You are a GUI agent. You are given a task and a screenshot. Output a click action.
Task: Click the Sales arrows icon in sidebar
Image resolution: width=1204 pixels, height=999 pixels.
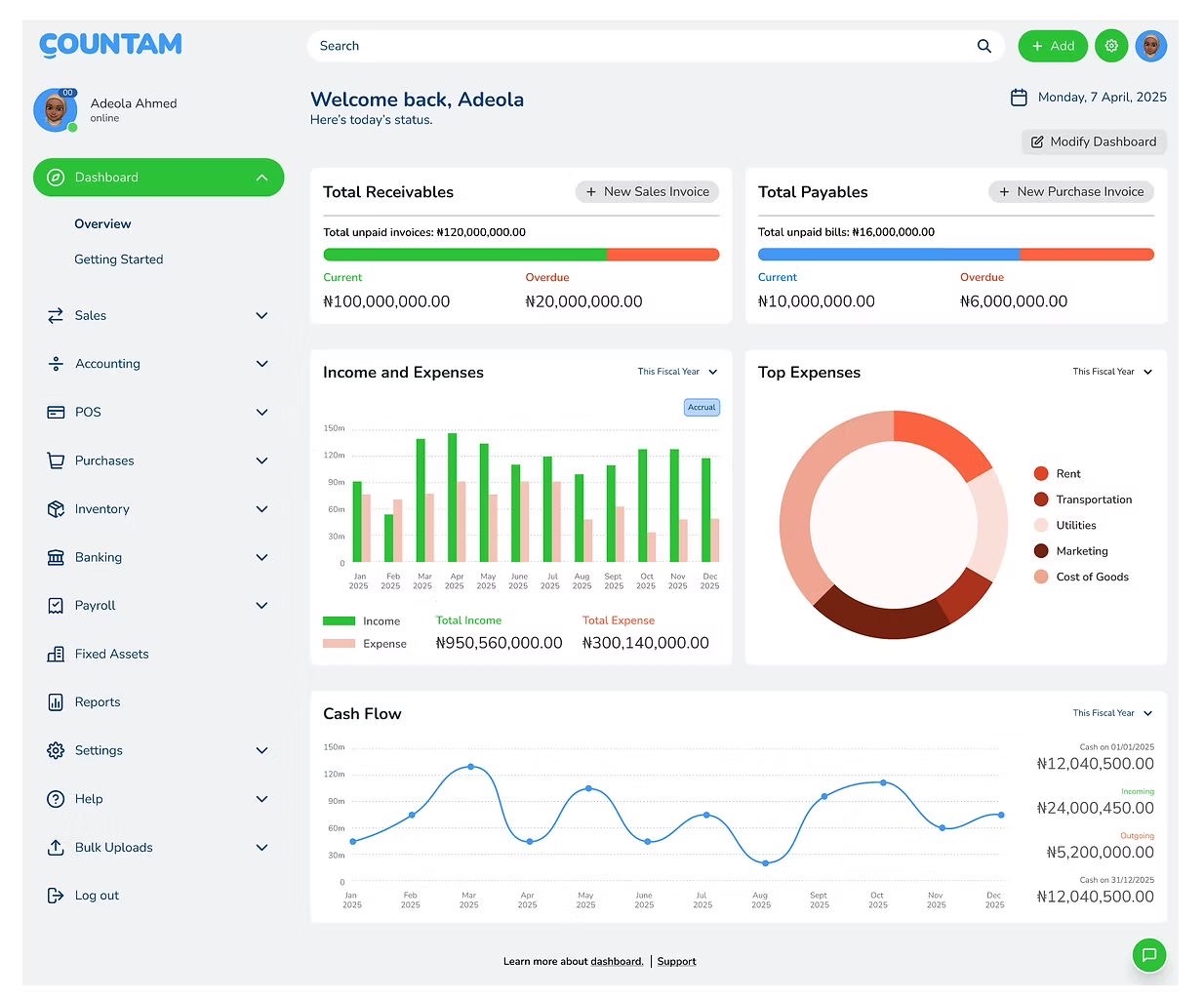pos(56,315)
